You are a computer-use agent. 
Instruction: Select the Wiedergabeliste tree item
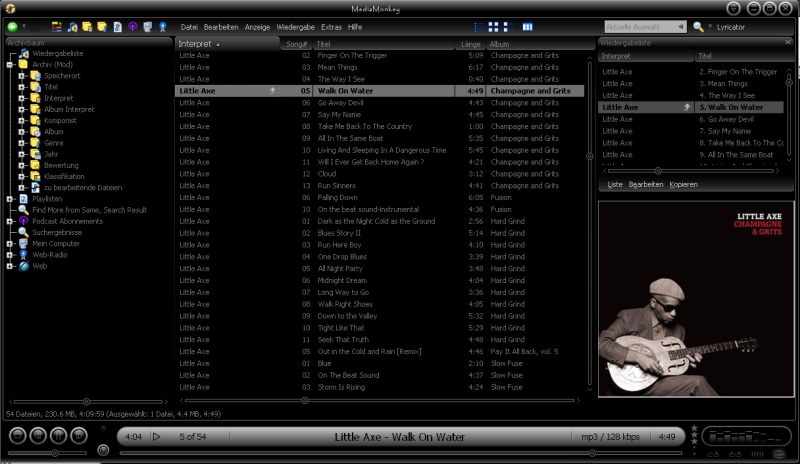58,53
